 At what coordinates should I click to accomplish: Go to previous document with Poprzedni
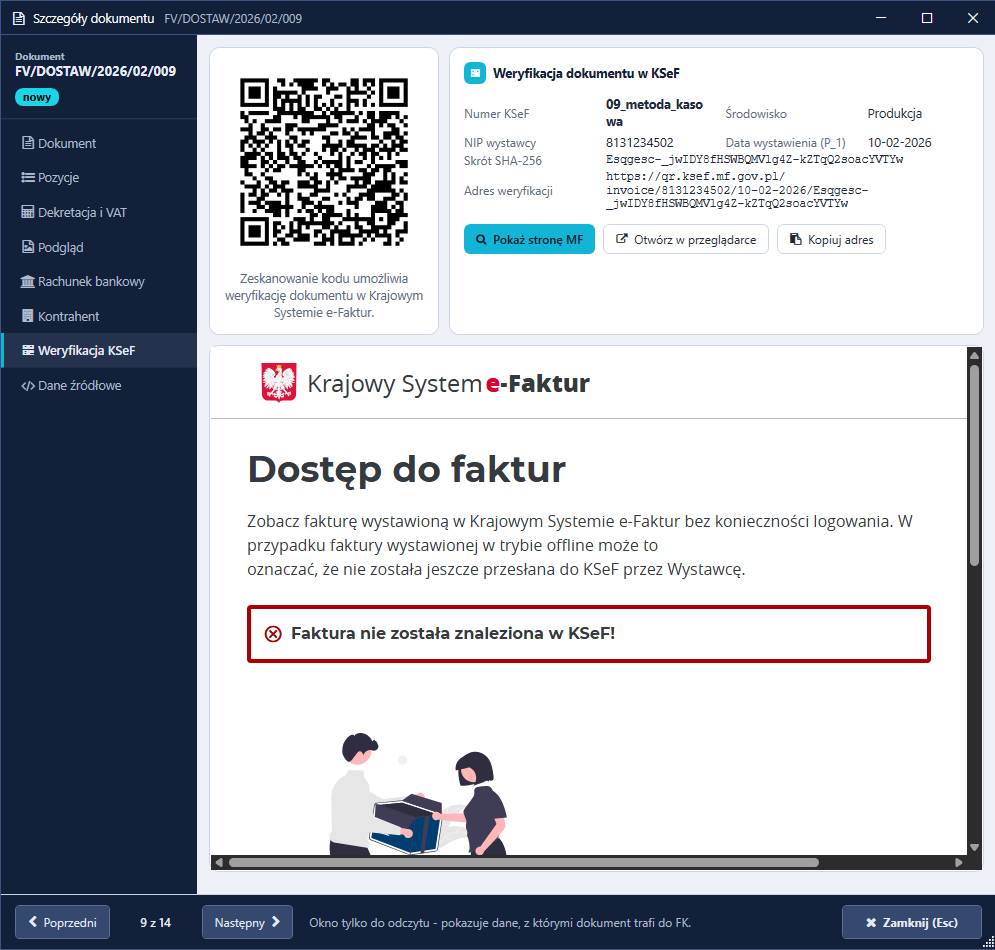tap(62, 922)
